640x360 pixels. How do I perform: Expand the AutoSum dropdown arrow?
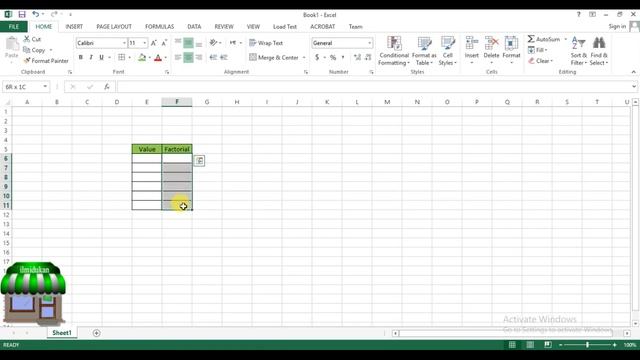tap(565, 39)
